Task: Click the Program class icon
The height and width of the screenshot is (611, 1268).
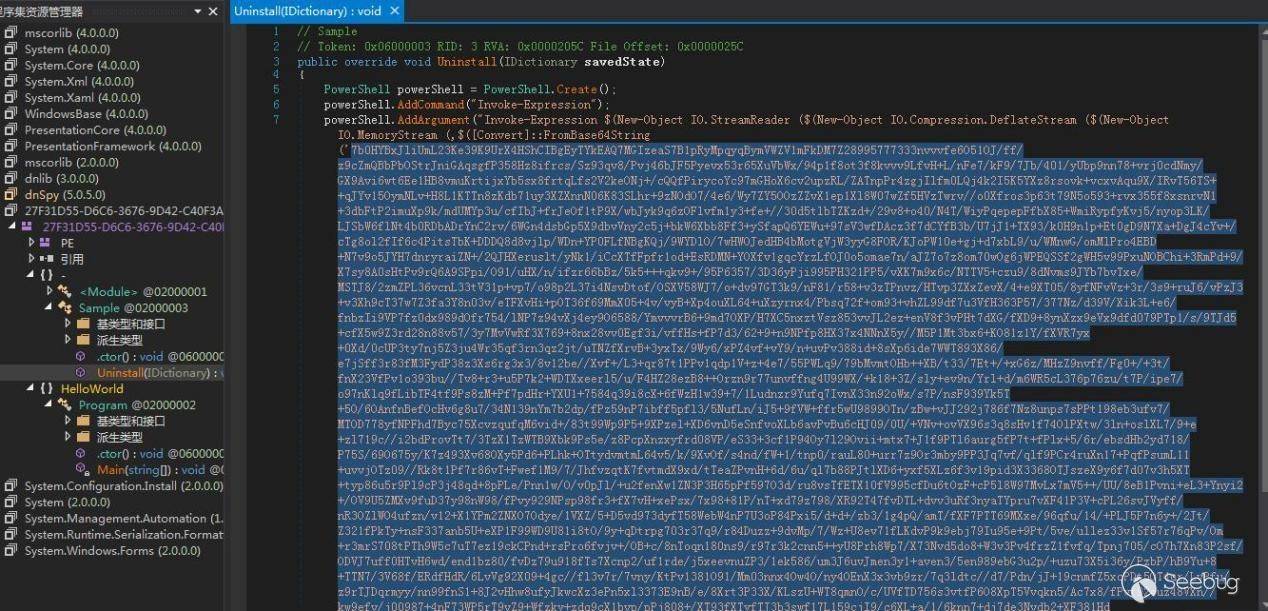Action: (66, 405)
